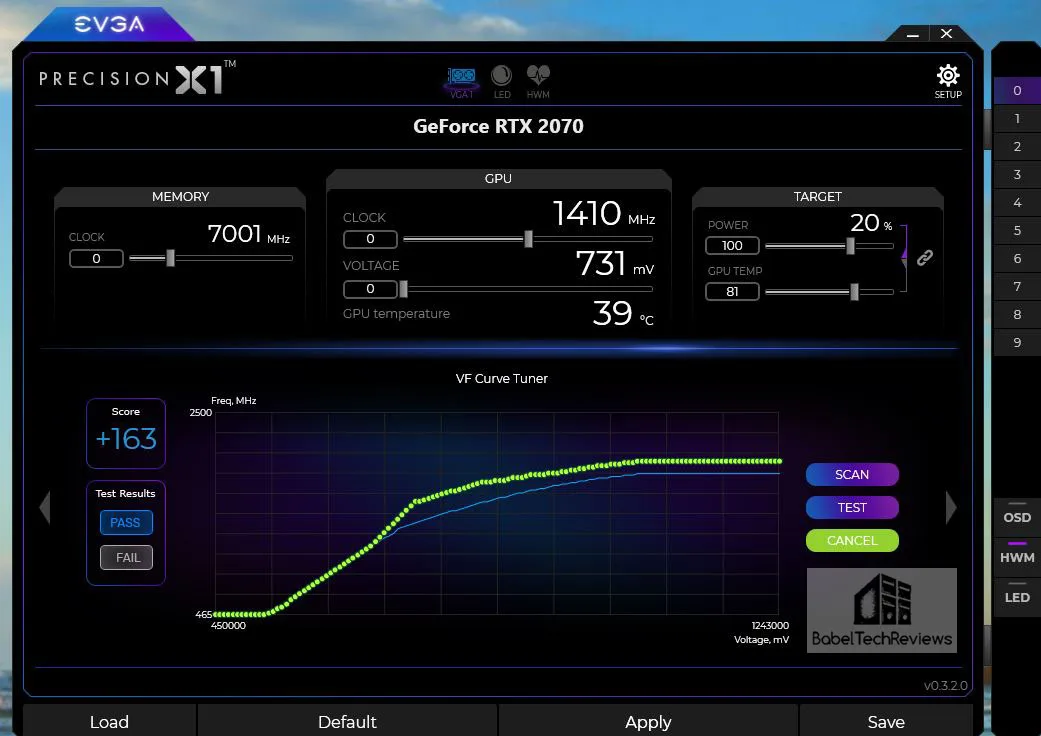This screenshot has height=736, width=1041.
Task: Click the Load button
Action: (110, 721)
